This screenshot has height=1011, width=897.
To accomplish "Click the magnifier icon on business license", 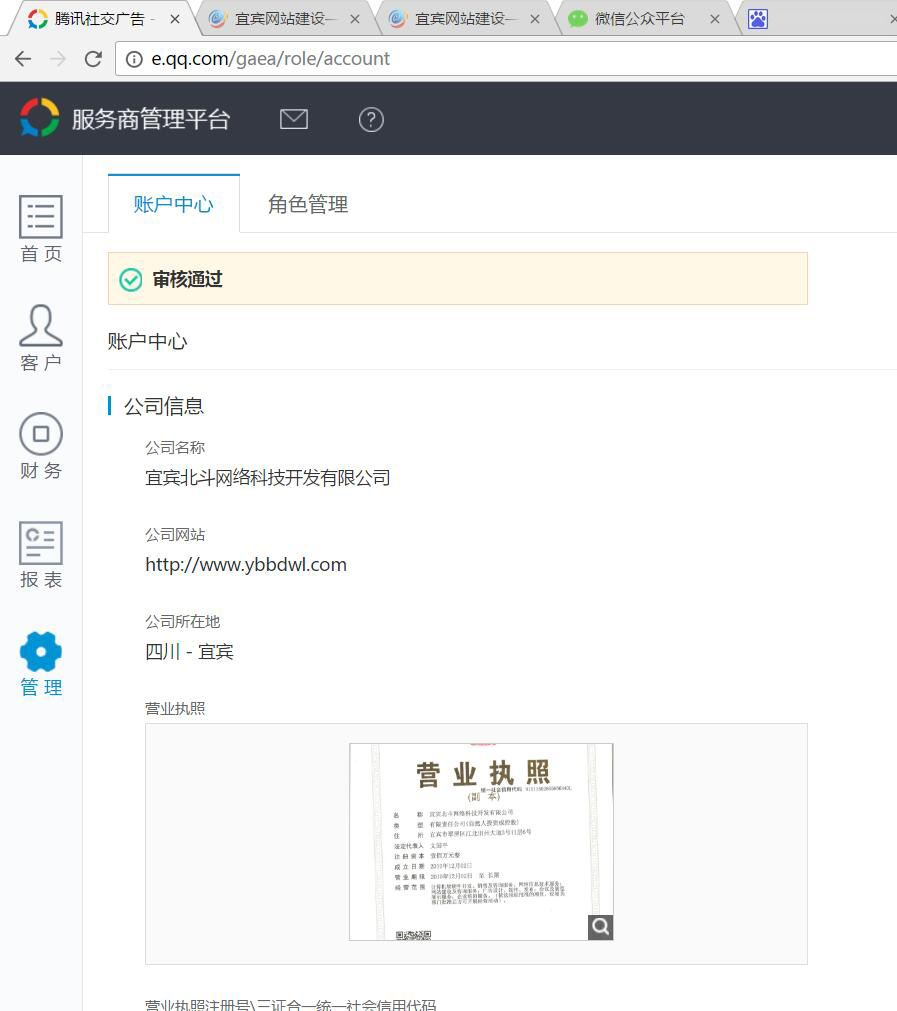I will coord(600,927).
